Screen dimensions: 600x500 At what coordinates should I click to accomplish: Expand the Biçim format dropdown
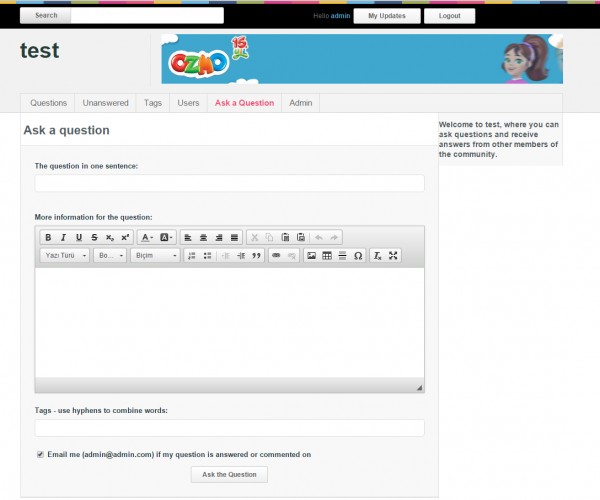click(x=155, y=256)
